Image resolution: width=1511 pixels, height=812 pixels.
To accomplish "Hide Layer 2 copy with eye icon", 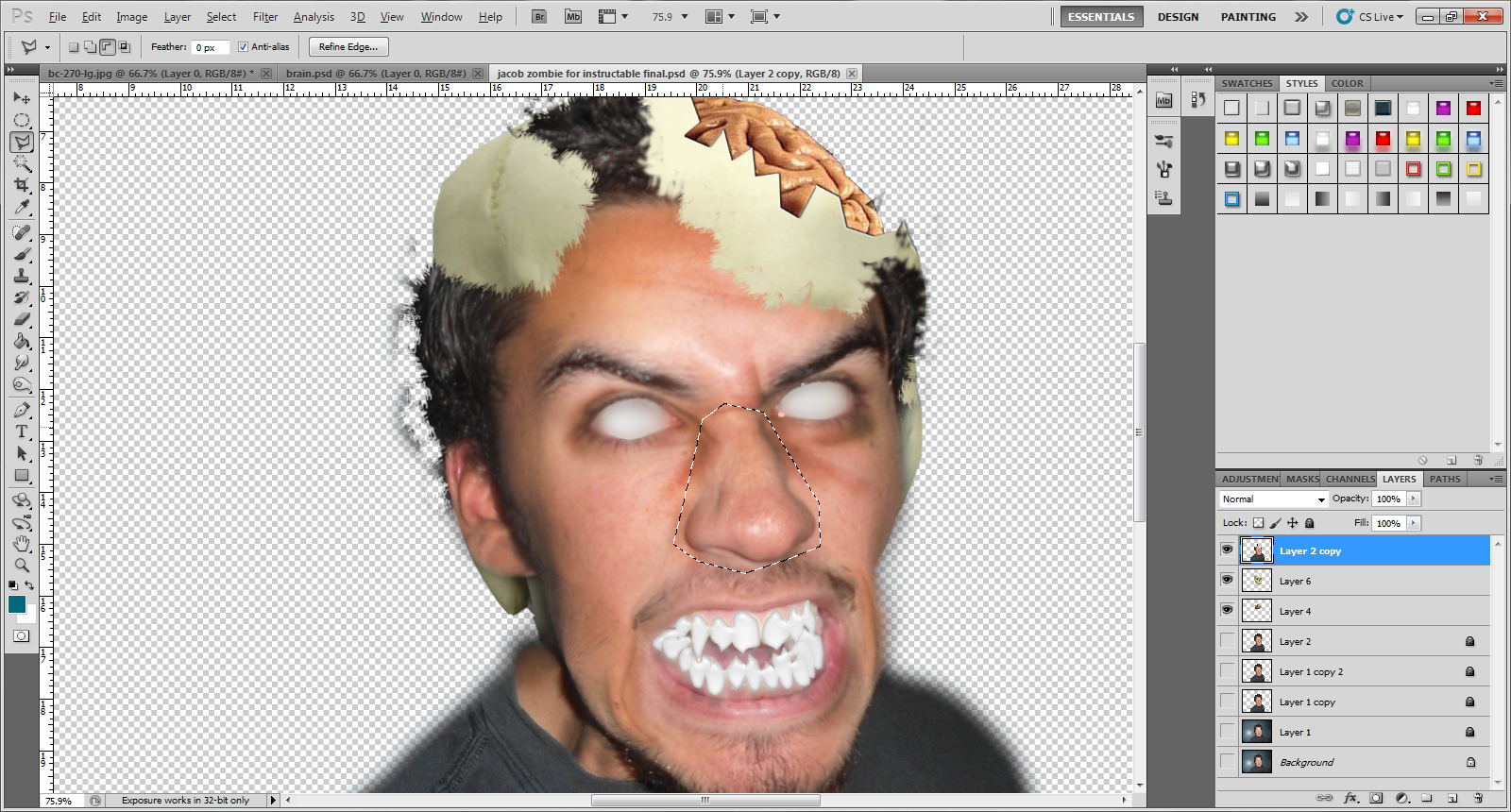I will tap(1227, 550).
